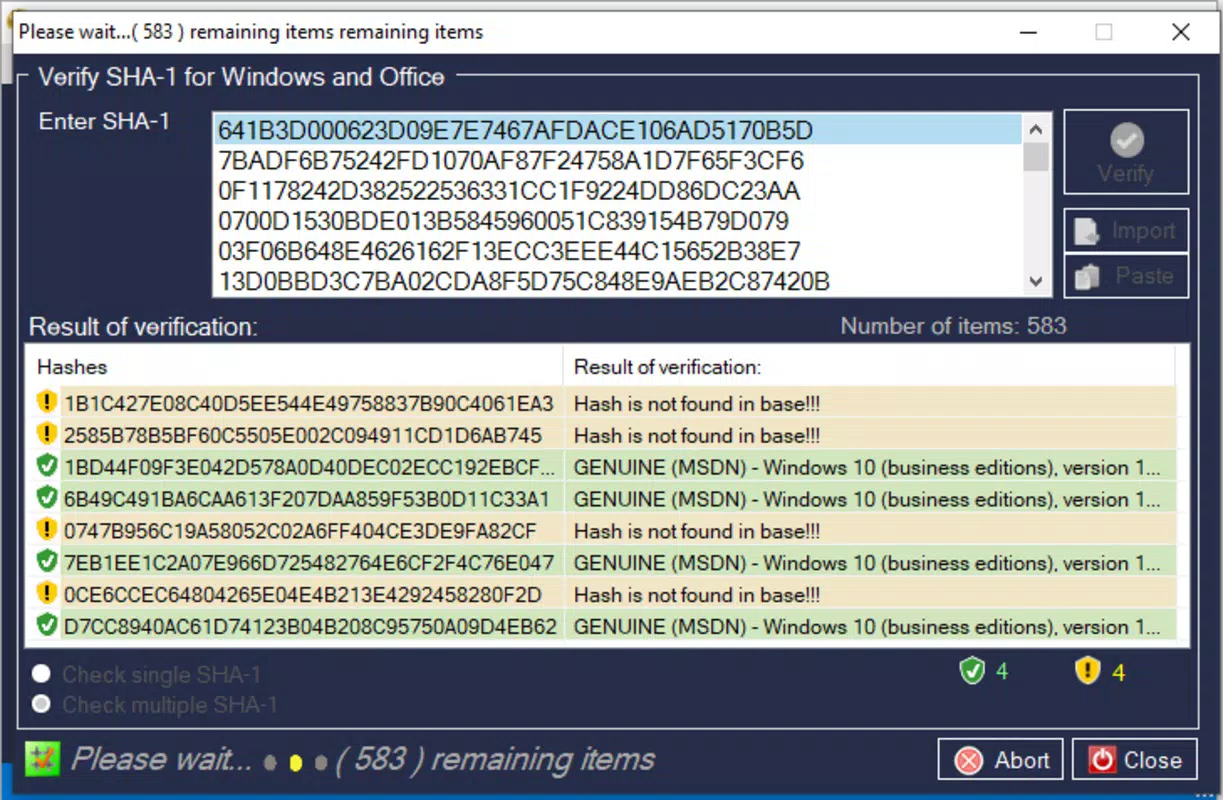The image size is (1223, 800).
Task: Click the yellow warning shield beside hash 2585B78B5BF60C5505E002C094911CD1D6AB745
Action: click(x=46, y=434)
